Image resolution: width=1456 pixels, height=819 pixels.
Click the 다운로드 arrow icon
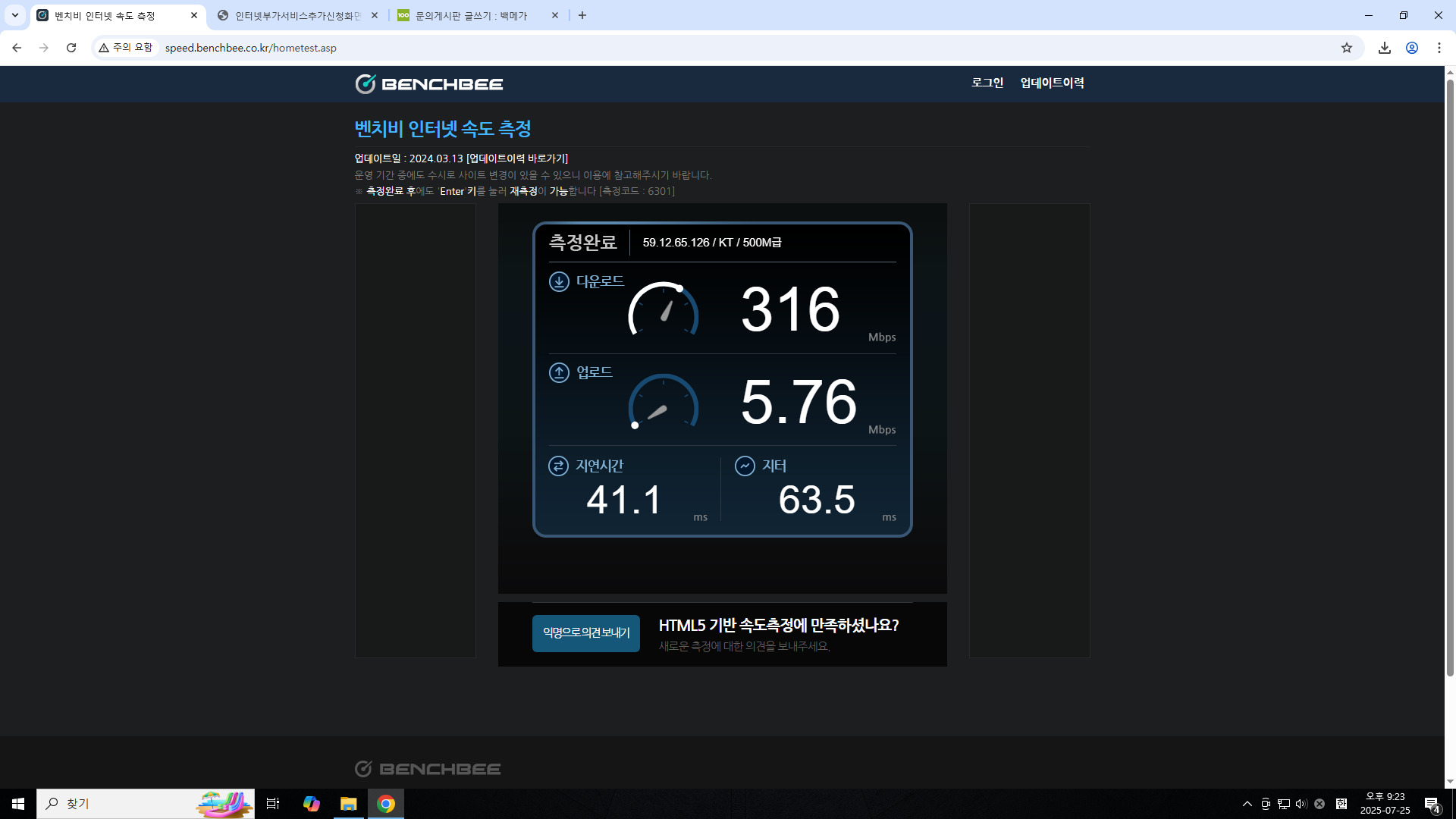559,281
